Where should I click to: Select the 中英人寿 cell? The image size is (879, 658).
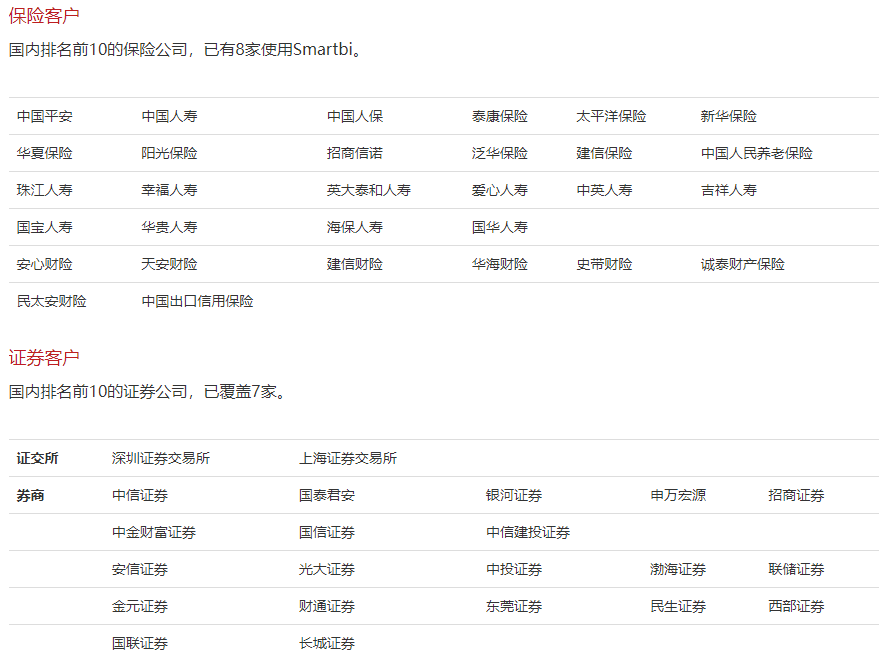pyautogui.click(x=604, y=190)
